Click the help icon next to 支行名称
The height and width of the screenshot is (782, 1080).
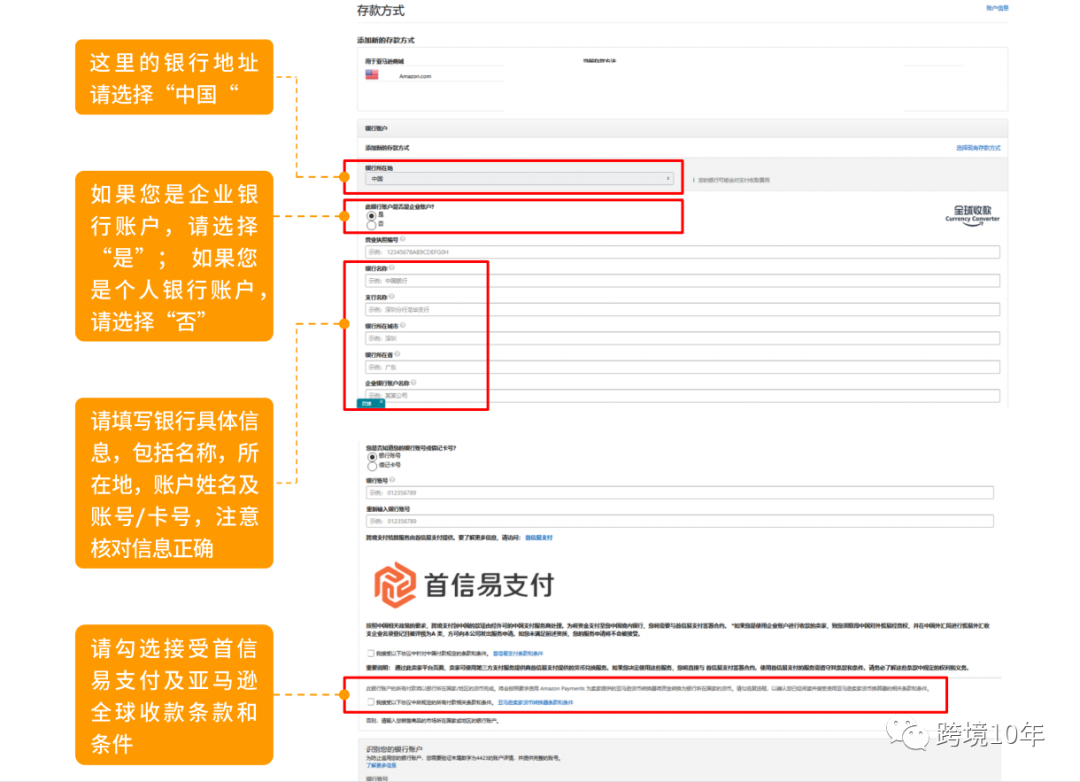point(391,297)
